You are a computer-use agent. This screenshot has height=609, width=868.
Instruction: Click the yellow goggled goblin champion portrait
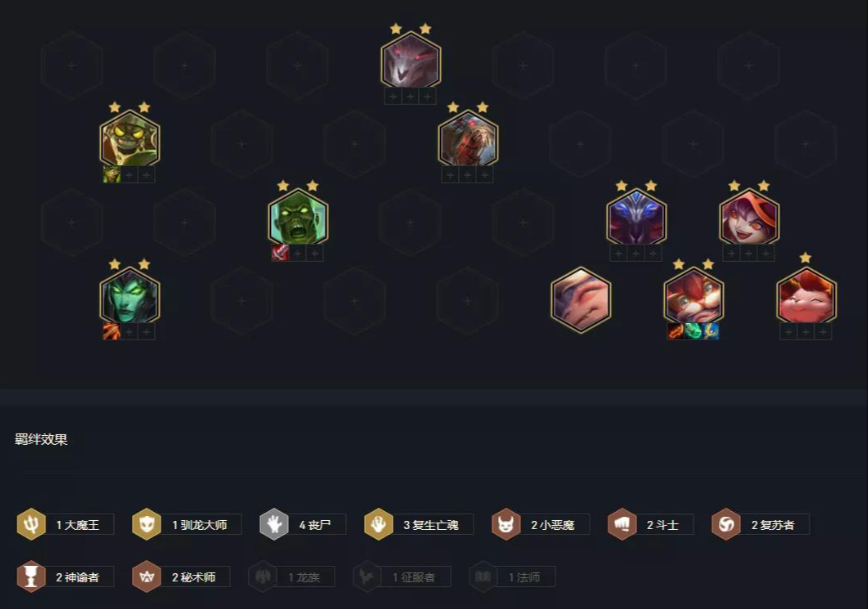[x=130, y=138]
